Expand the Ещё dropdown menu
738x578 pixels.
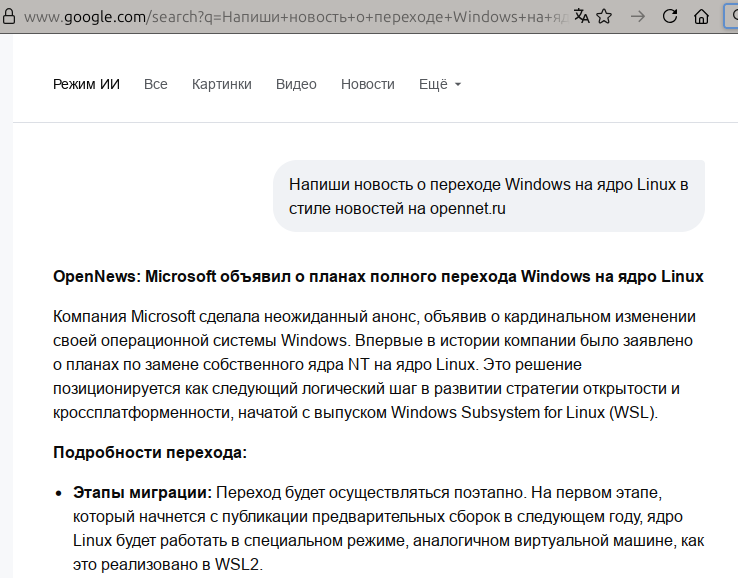tap(439, 84)
